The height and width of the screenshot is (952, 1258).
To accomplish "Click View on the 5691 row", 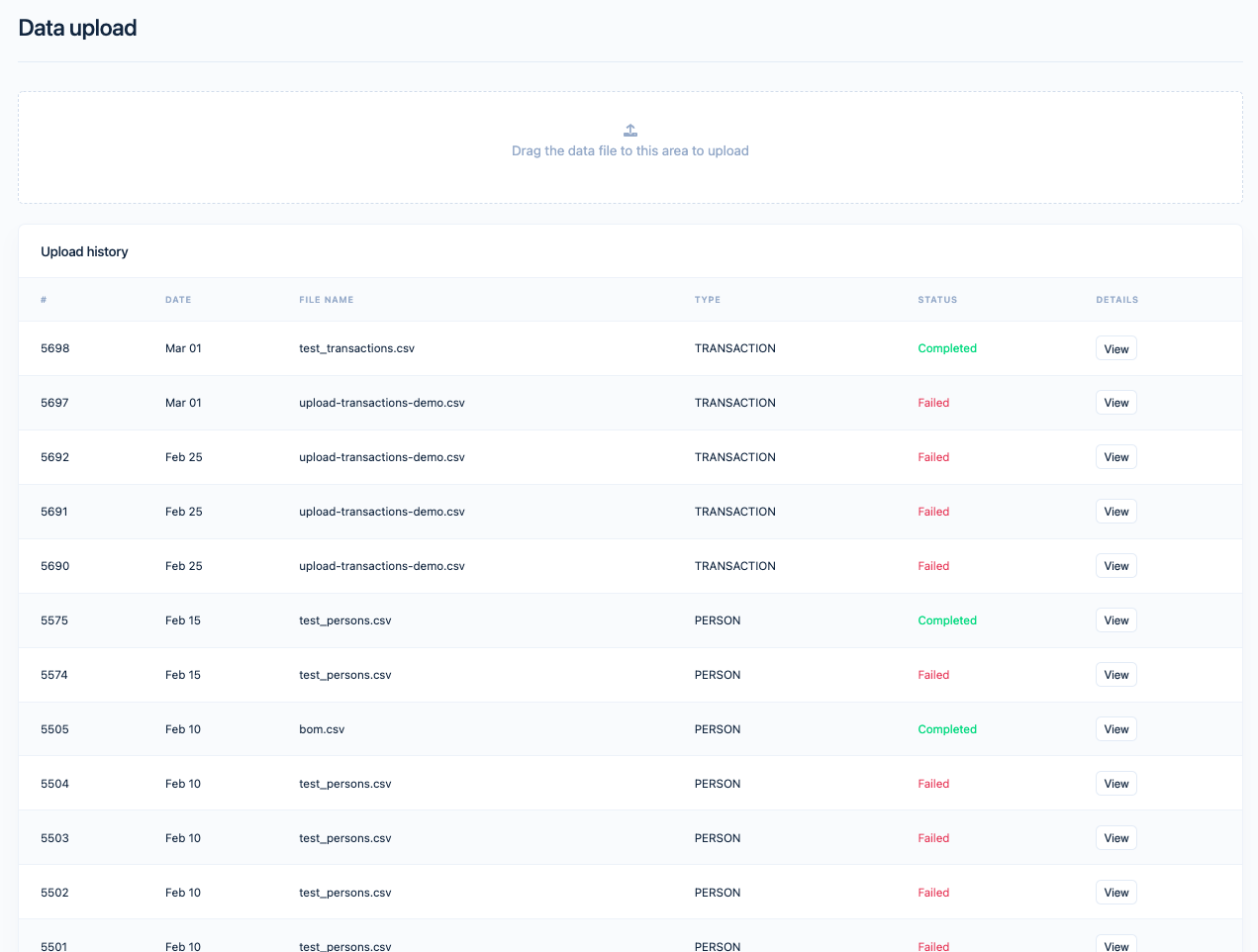I will [1115, 512].
